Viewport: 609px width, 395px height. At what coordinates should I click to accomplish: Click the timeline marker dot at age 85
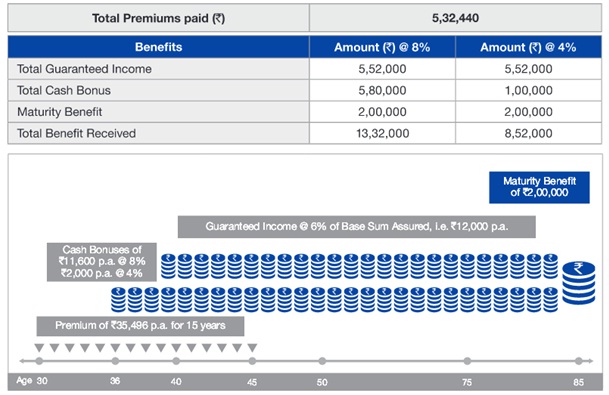click(x=578, y=361)
